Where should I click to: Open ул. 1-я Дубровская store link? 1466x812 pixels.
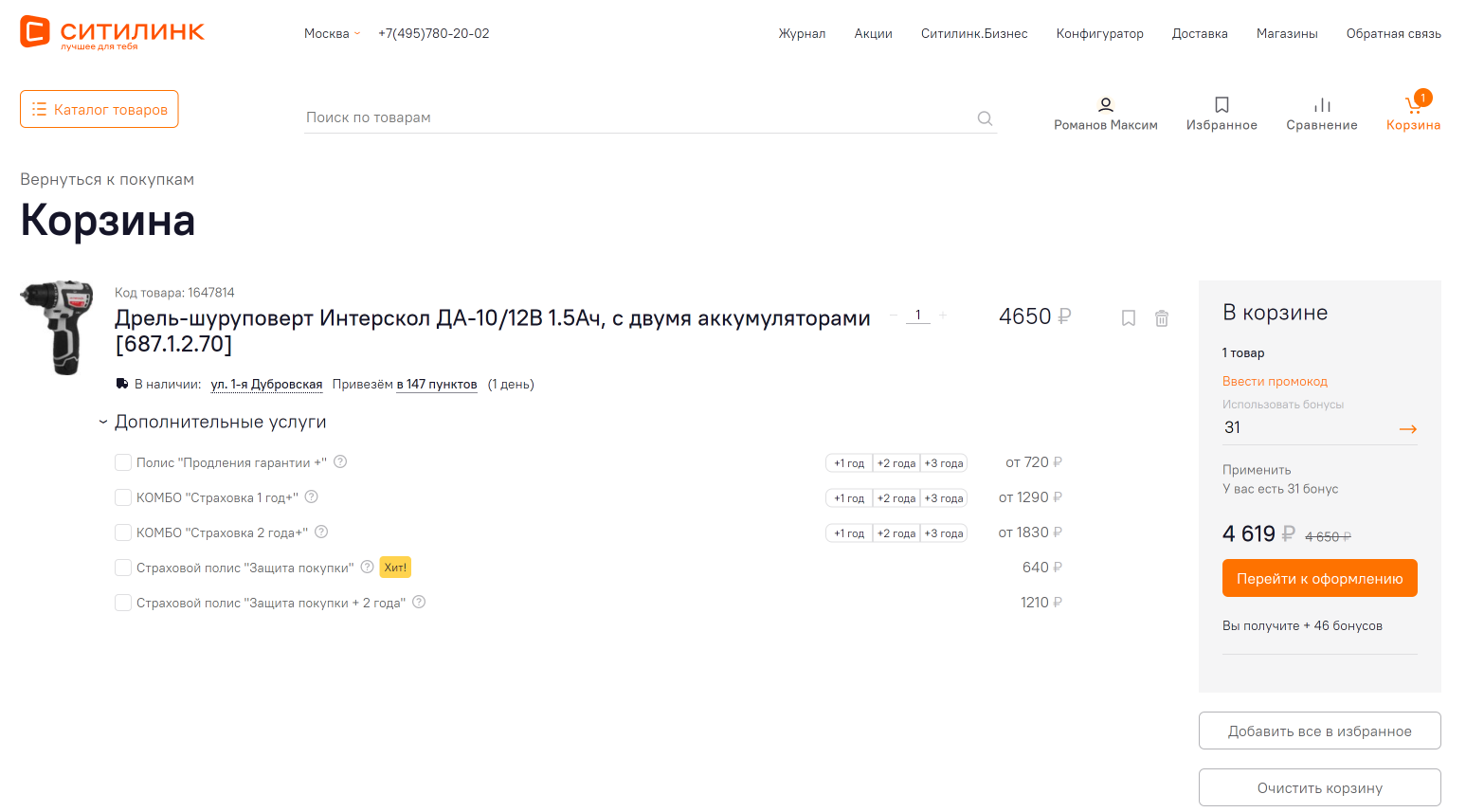(266, 384)
